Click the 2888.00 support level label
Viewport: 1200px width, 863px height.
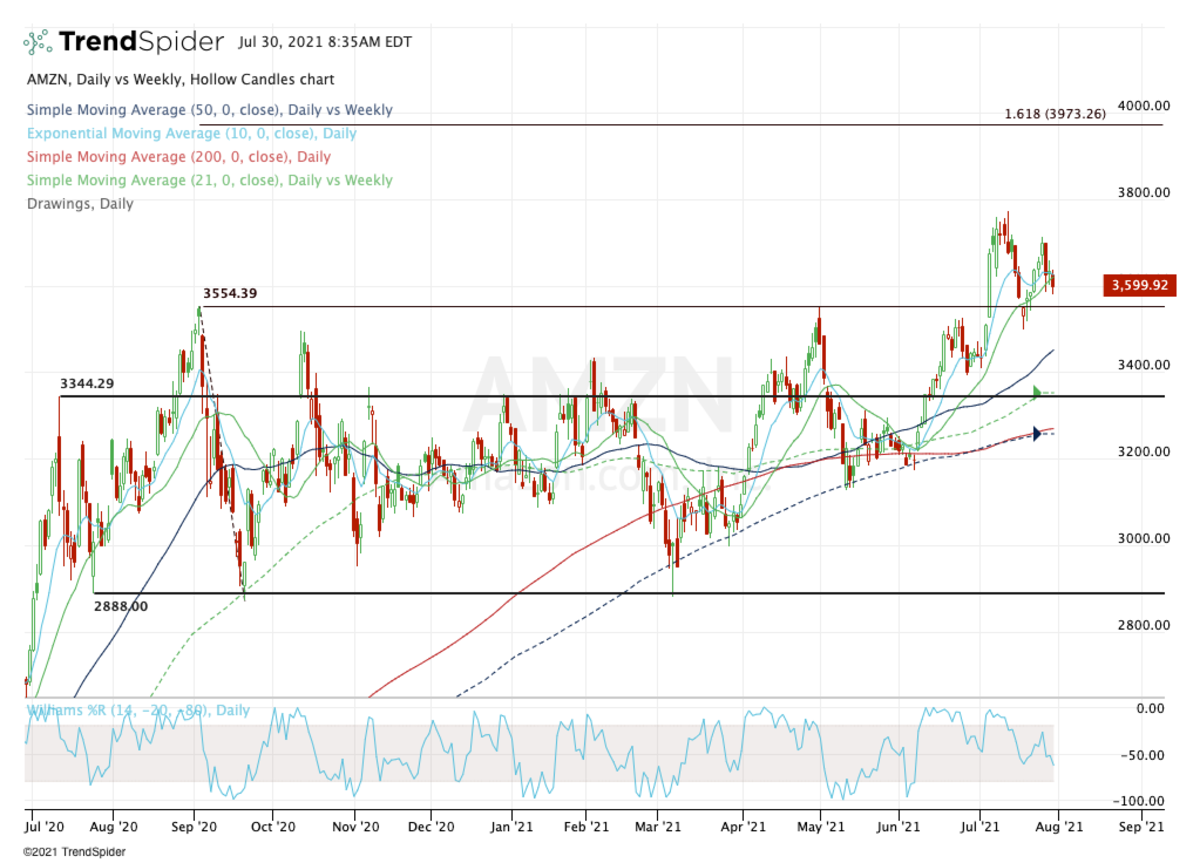pyautogui.click(x=121, y=605)
